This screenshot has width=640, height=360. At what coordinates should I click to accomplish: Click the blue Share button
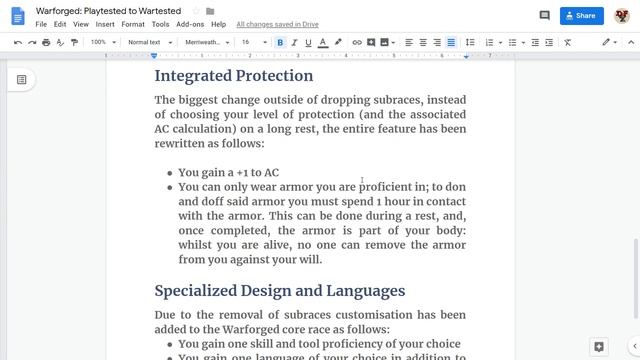582,16
